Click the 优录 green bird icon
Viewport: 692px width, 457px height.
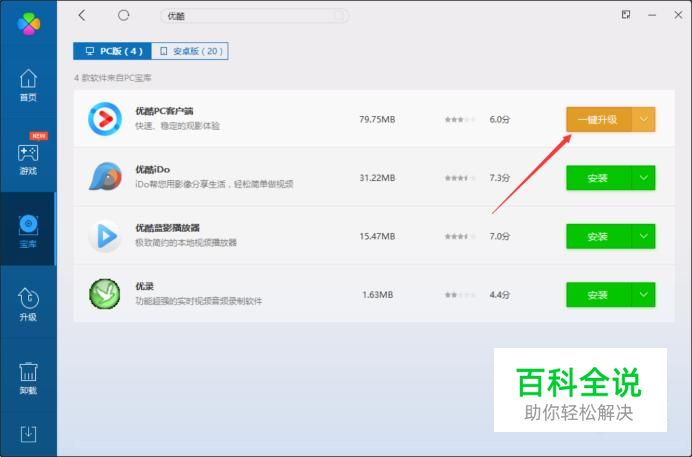tap(105, 294)
